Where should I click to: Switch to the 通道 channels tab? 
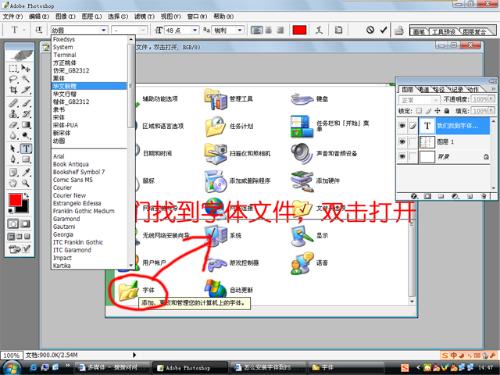(x=424, y=89)
